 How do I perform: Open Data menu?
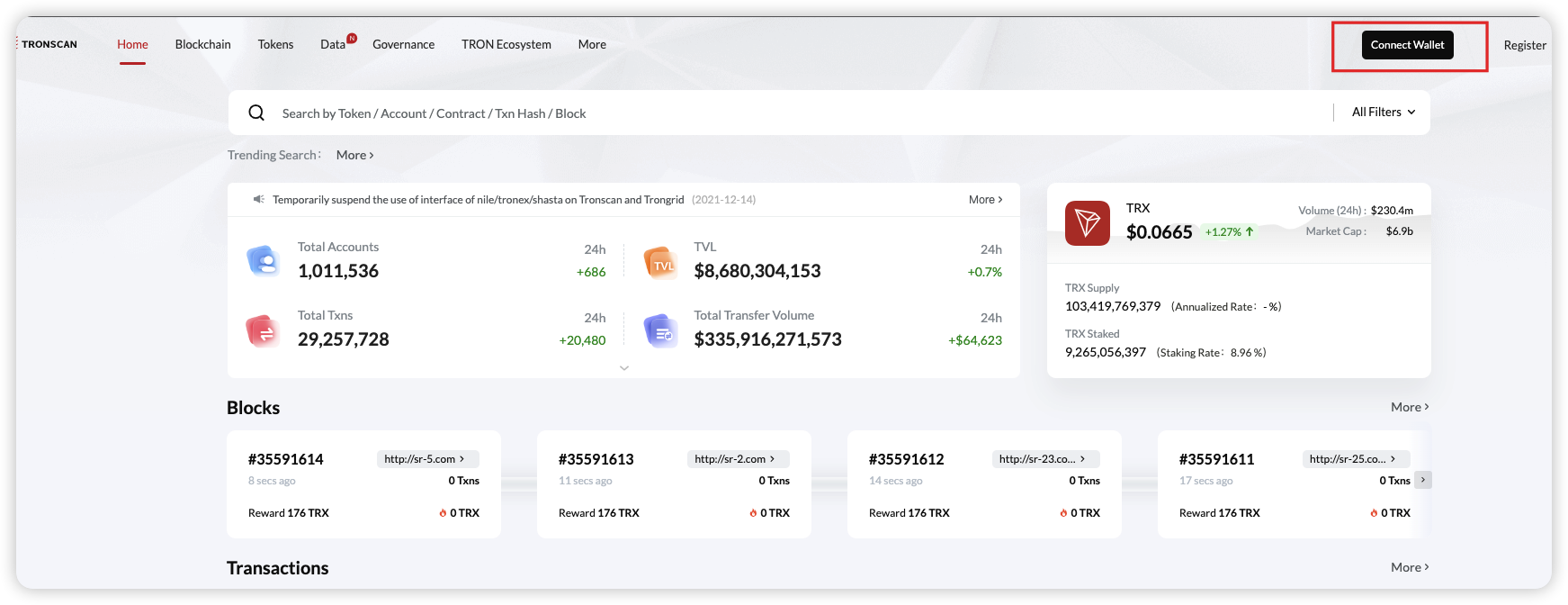click(x=333, y=44)
